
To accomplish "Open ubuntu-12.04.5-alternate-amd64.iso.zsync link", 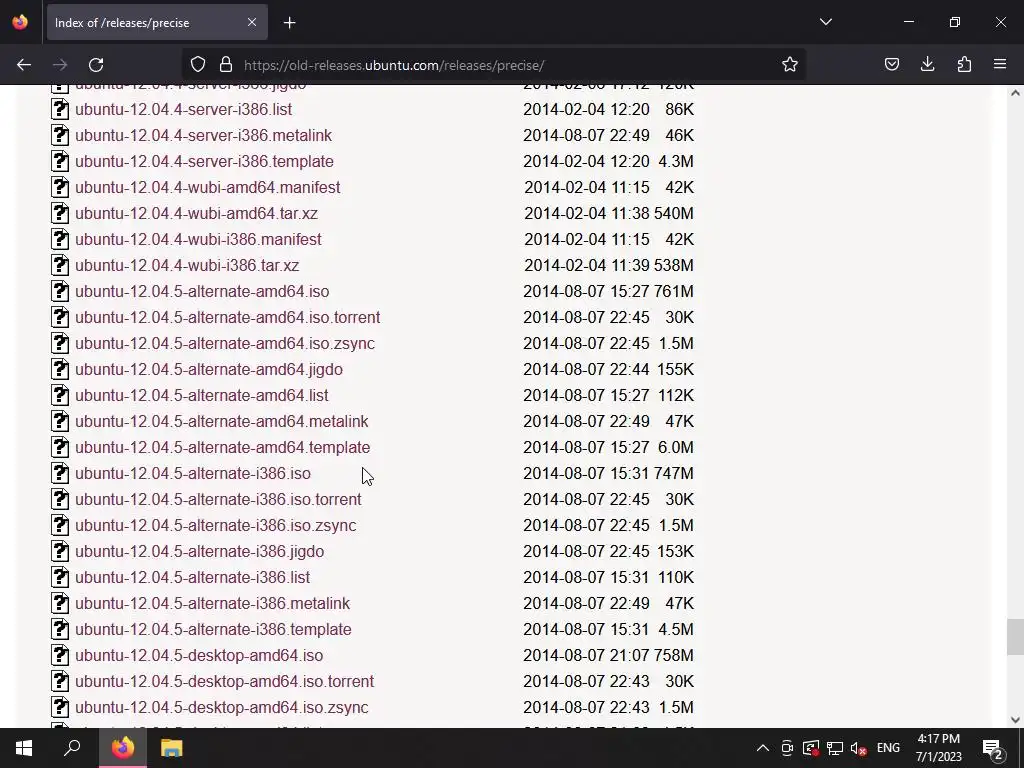I will point(225,344).
